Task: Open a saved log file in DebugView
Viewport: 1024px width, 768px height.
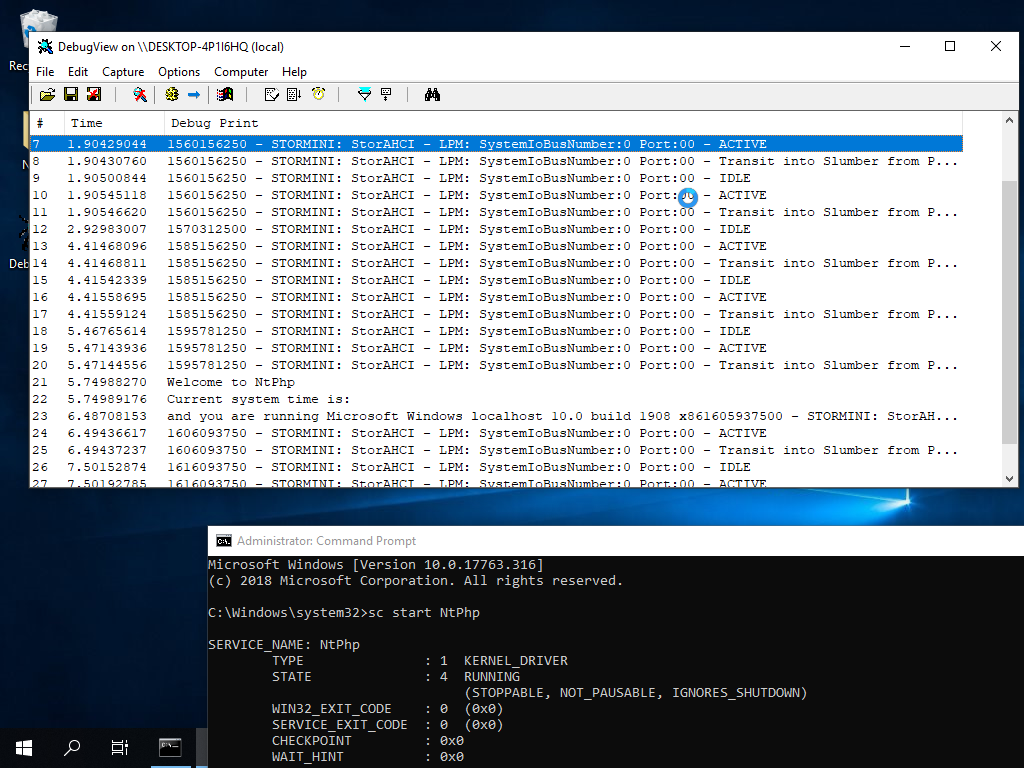Action: pyautogui.click(x=47, y=95)
